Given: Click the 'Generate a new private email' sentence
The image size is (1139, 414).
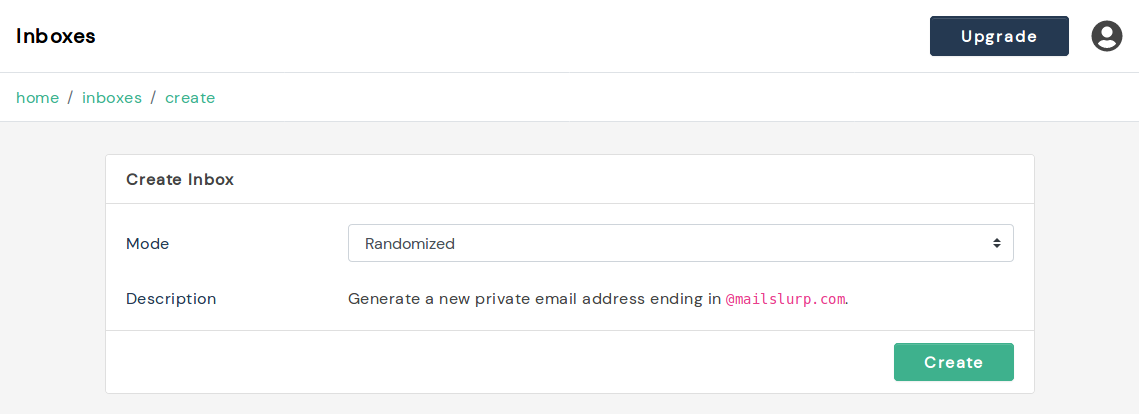Looking at the screenshot, I should (x=534, y=298).
